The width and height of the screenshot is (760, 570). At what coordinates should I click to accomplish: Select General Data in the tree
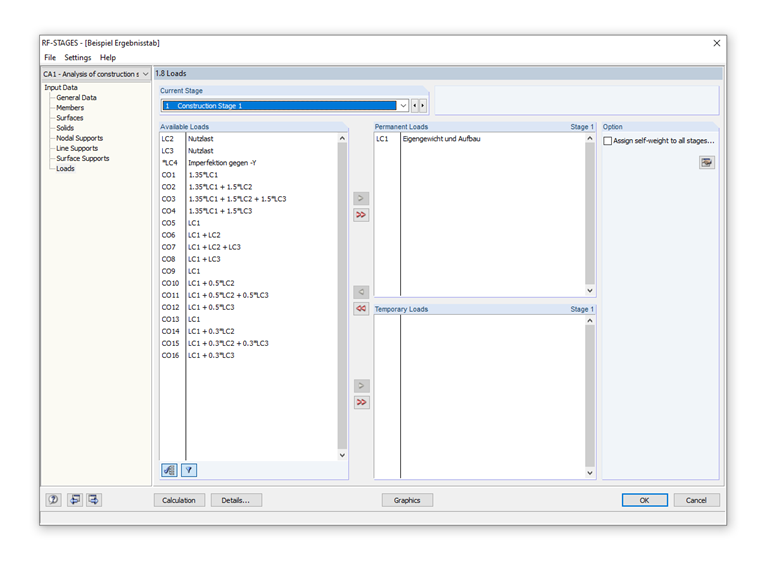76,97
